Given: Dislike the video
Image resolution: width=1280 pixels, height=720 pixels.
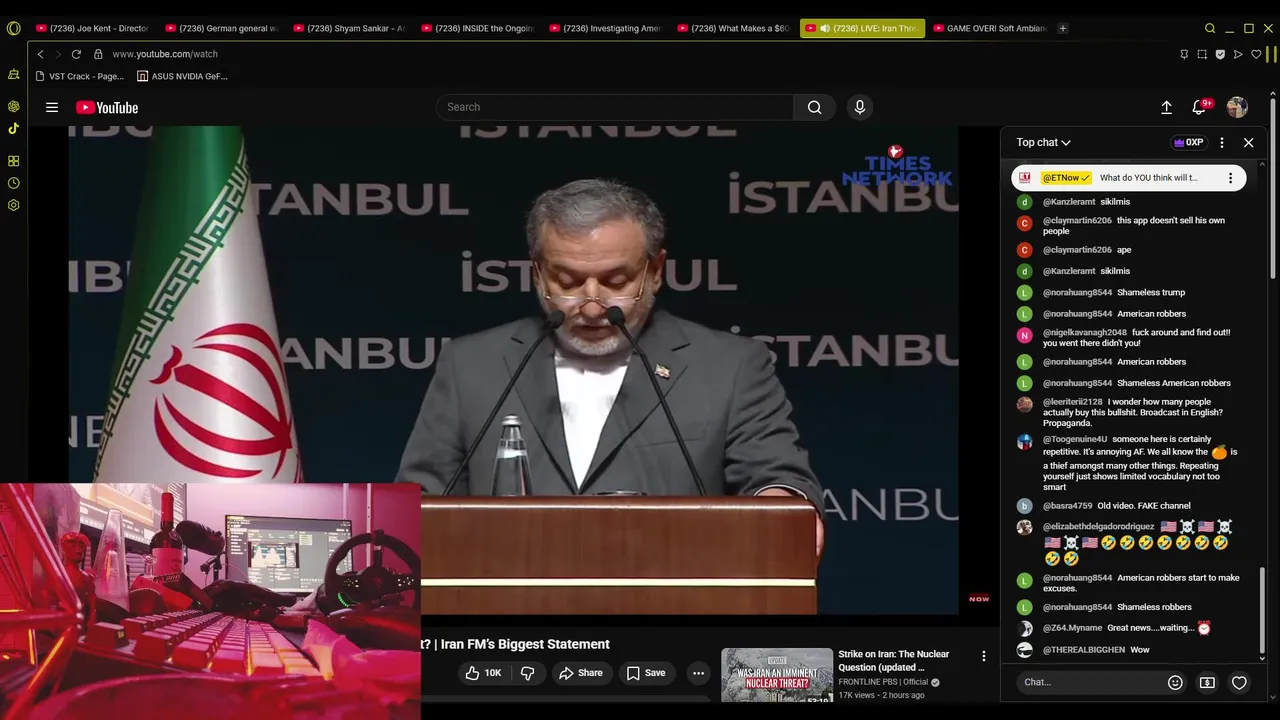Looking at the screenshot, I should point(528,673).
